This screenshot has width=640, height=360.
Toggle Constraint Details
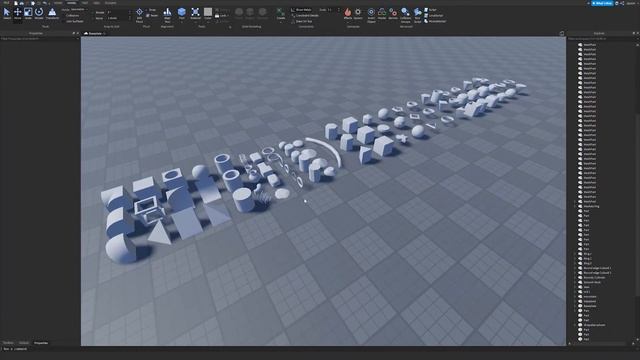pyautogui.click(x=304, y=16)
